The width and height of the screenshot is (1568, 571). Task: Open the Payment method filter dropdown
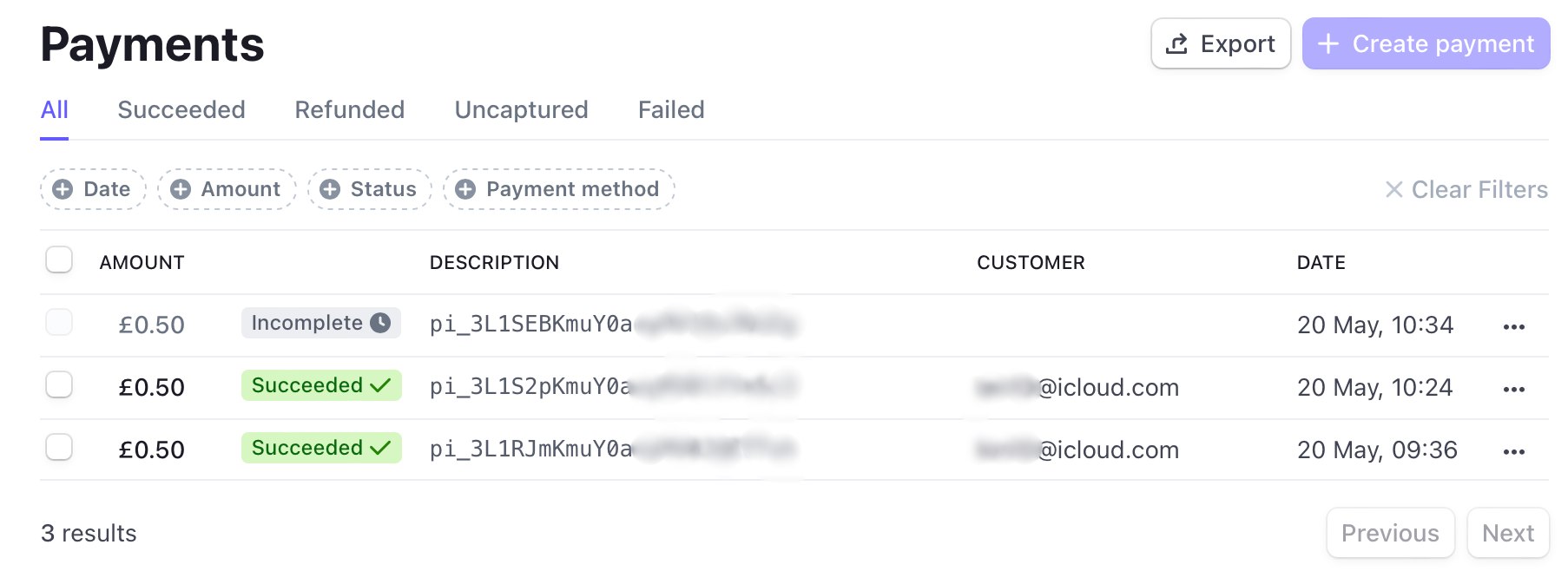coord(559,189)
